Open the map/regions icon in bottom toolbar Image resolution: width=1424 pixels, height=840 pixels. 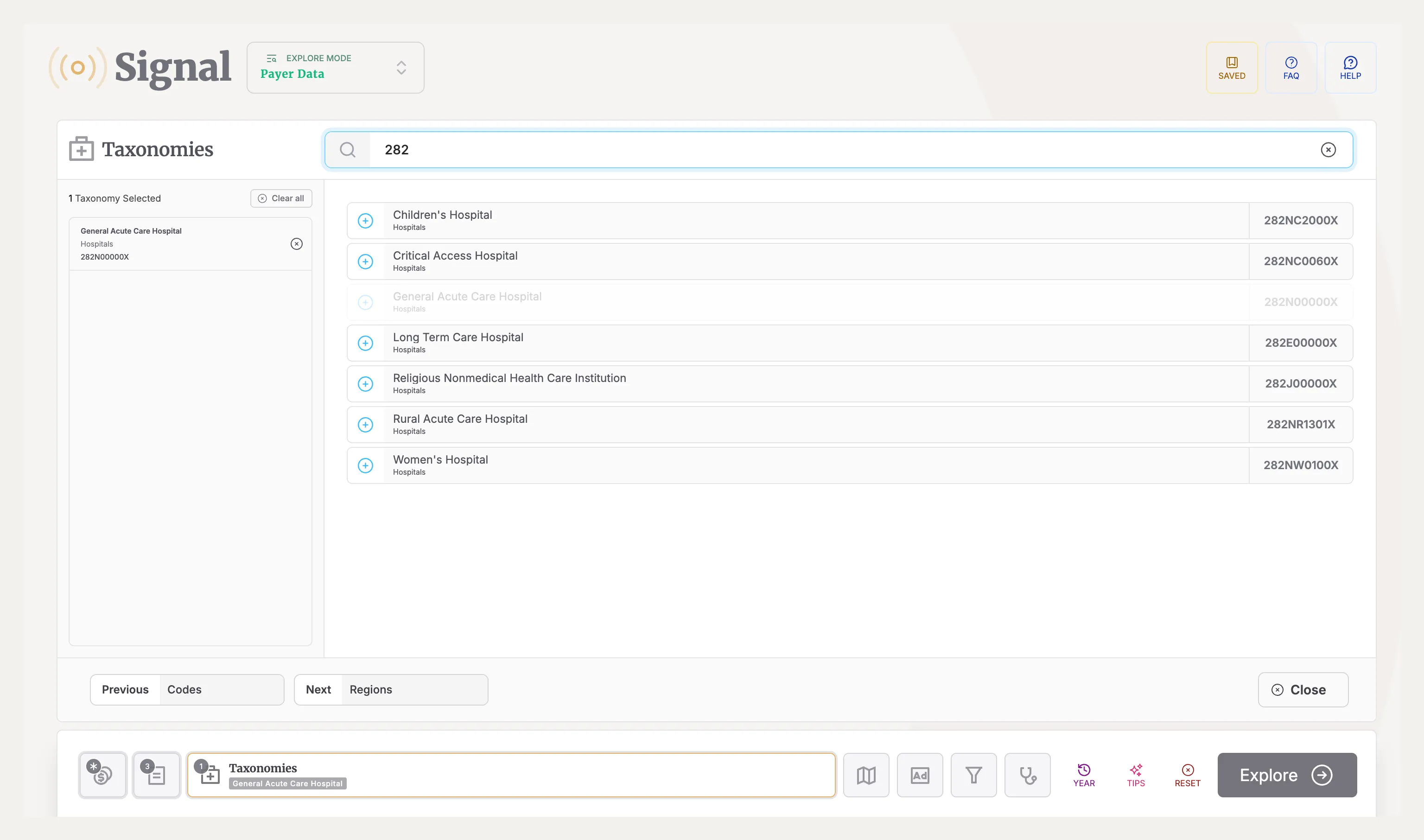(866, 775)
